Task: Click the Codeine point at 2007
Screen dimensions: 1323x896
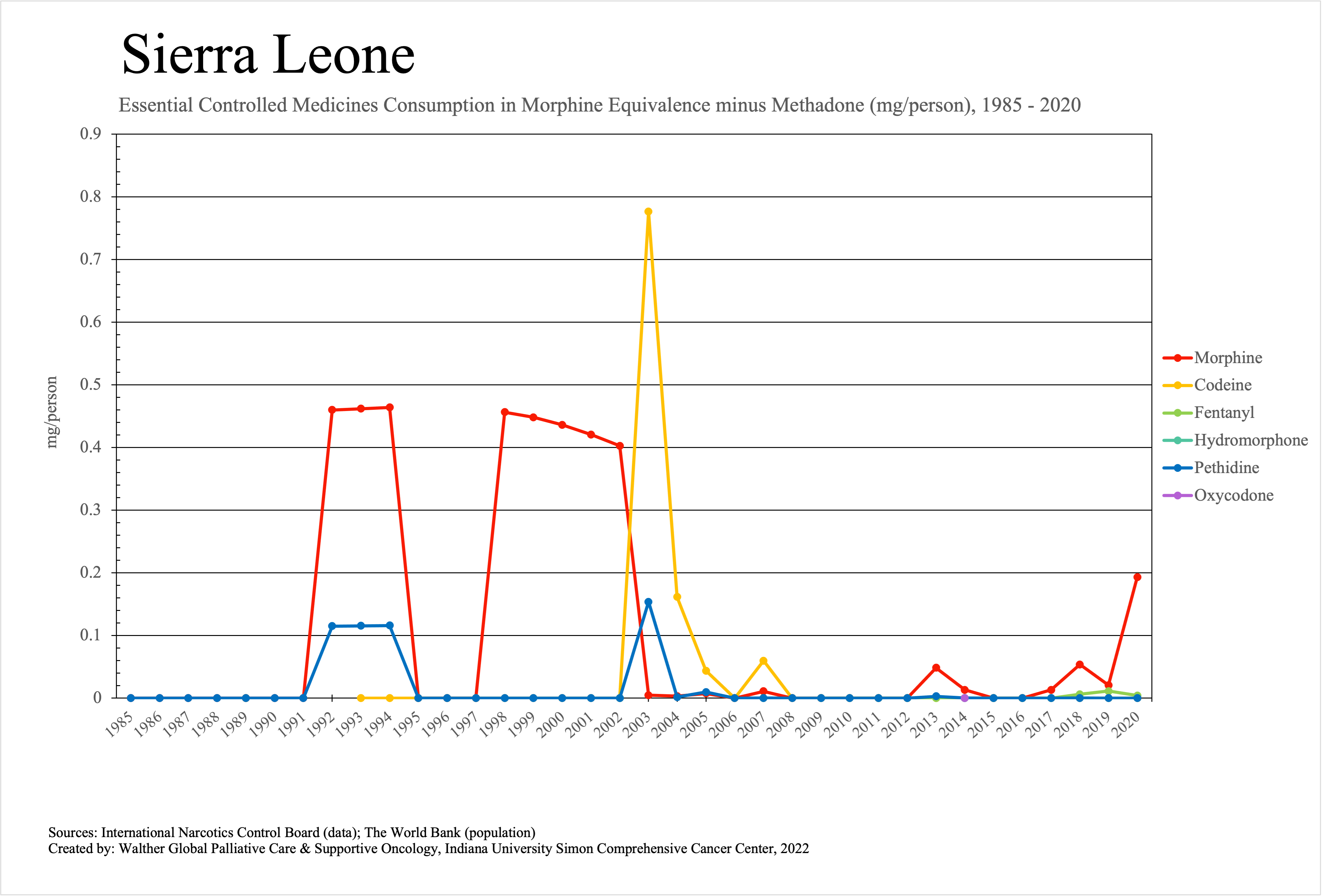Action: pos(764,661)
